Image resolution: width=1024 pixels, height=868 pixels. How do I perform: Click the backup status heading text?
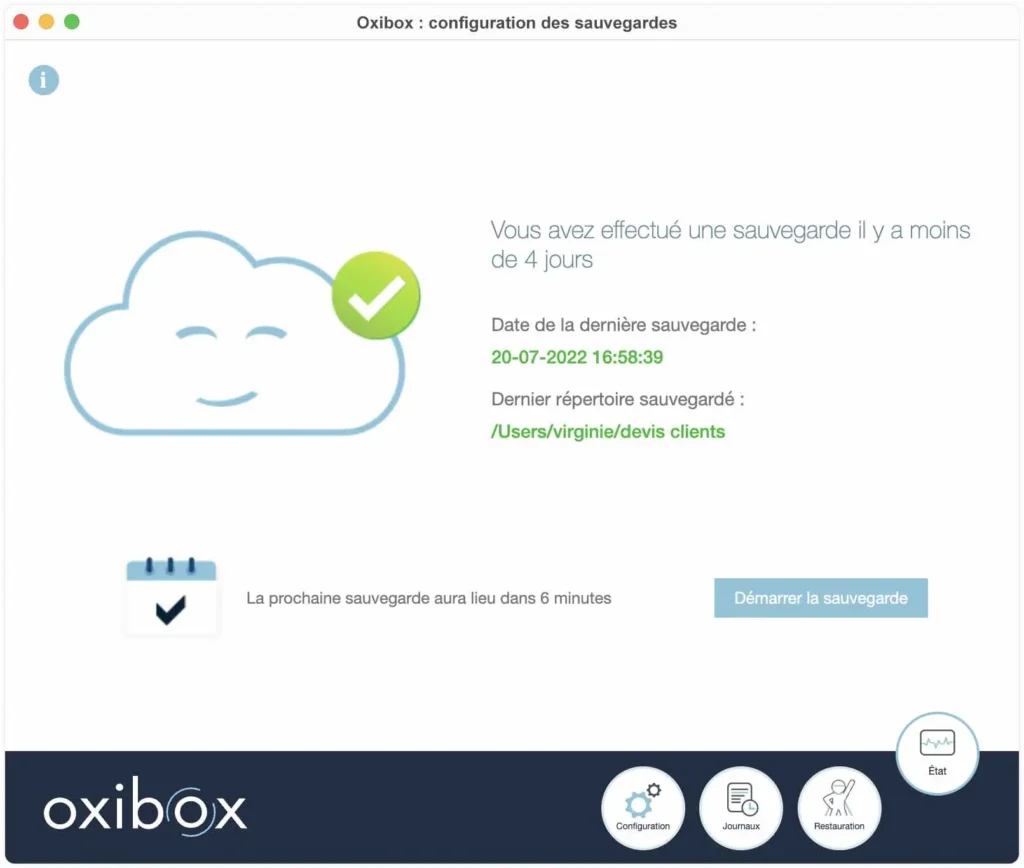(730, 245)
